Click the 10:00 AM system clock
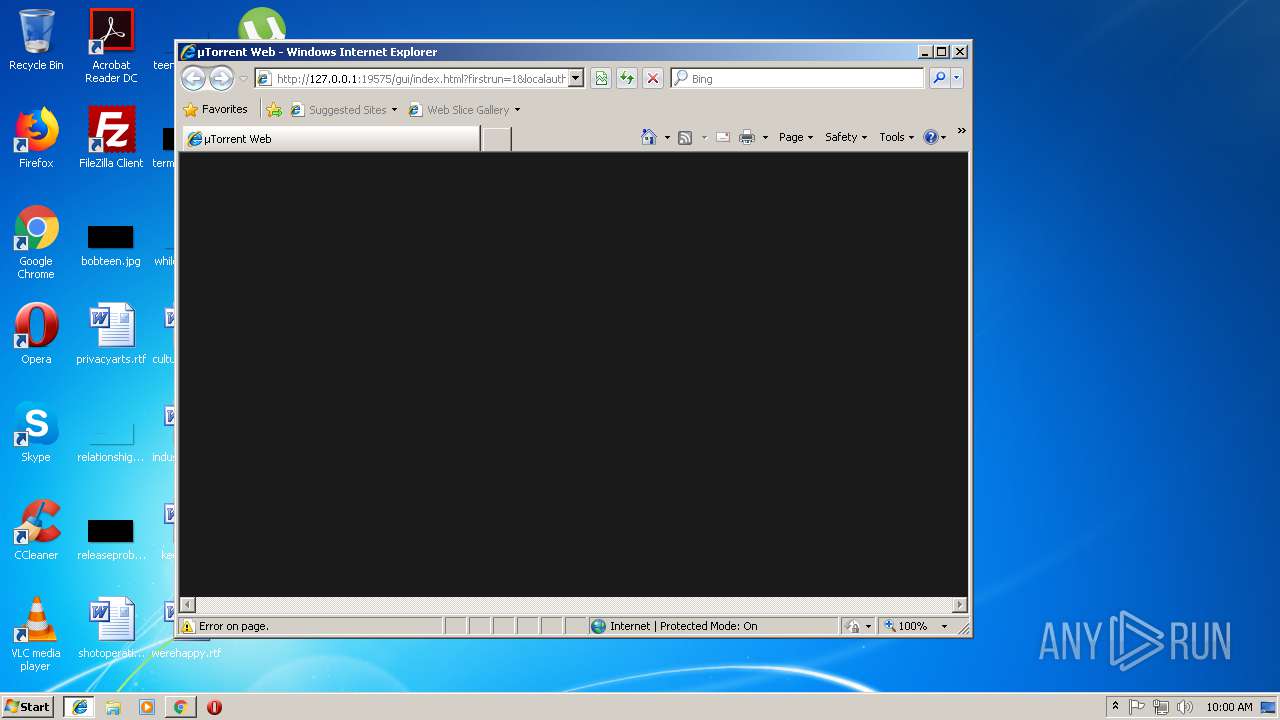The height and width of the screenshot is (720, 1280). tap(1229, 707)
